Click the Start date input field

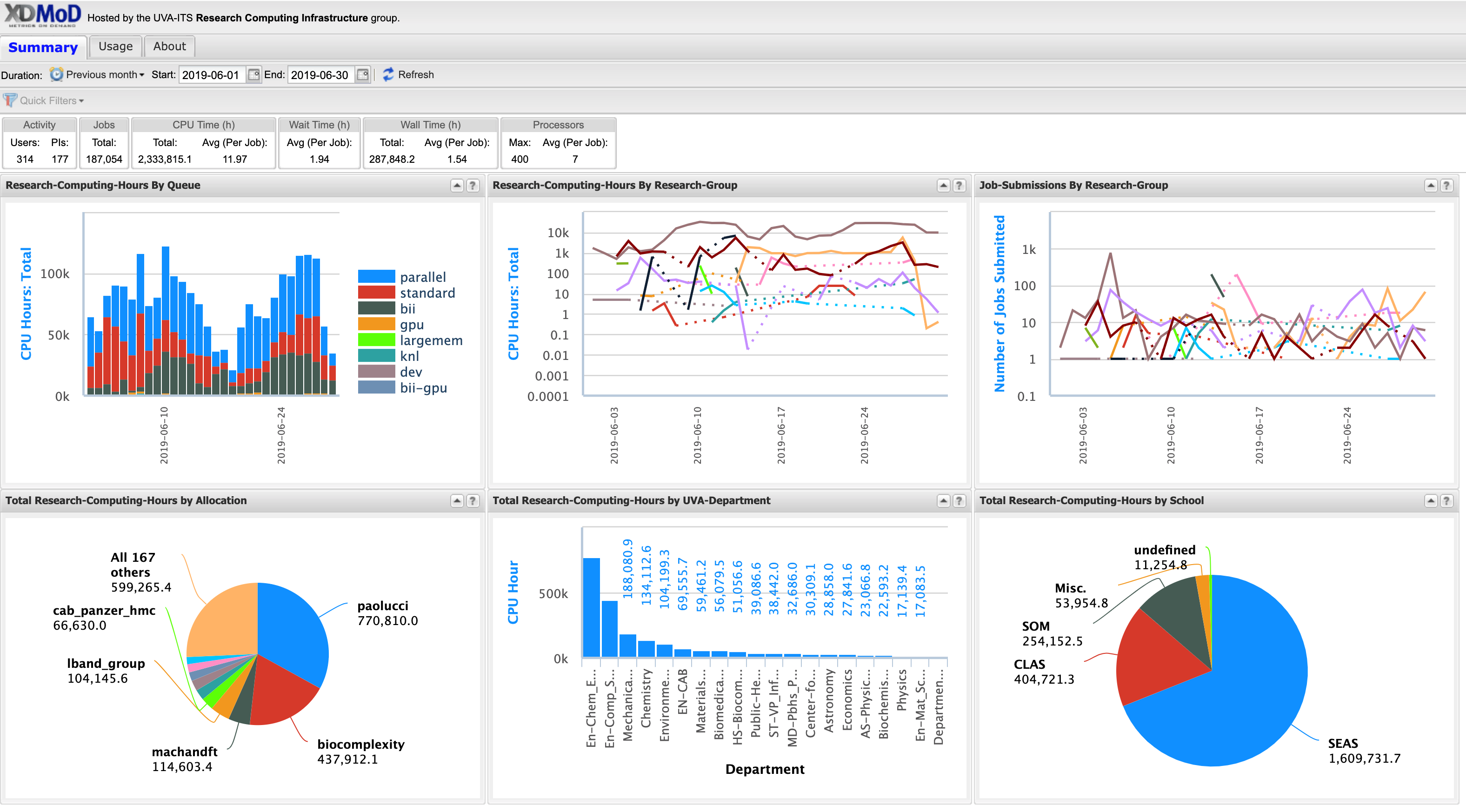[x=212, y=75]
